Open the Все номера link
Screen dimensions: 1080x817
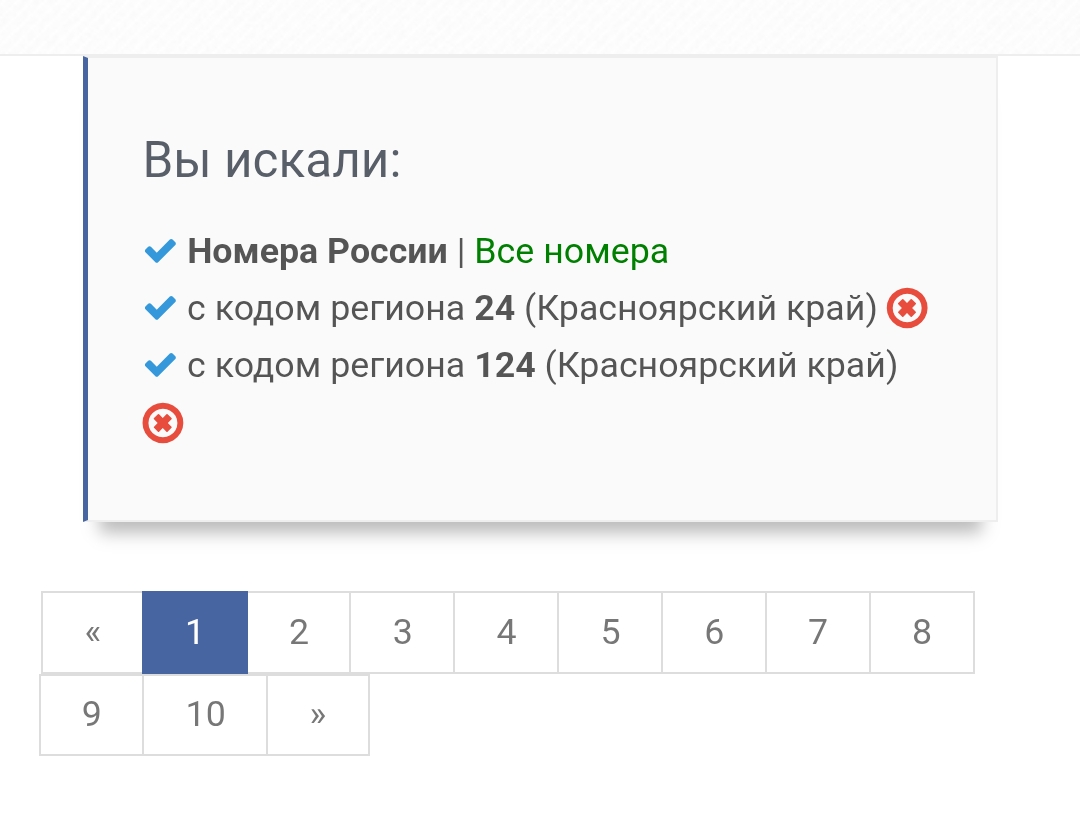pyautogui.click(x=571, y=251)
